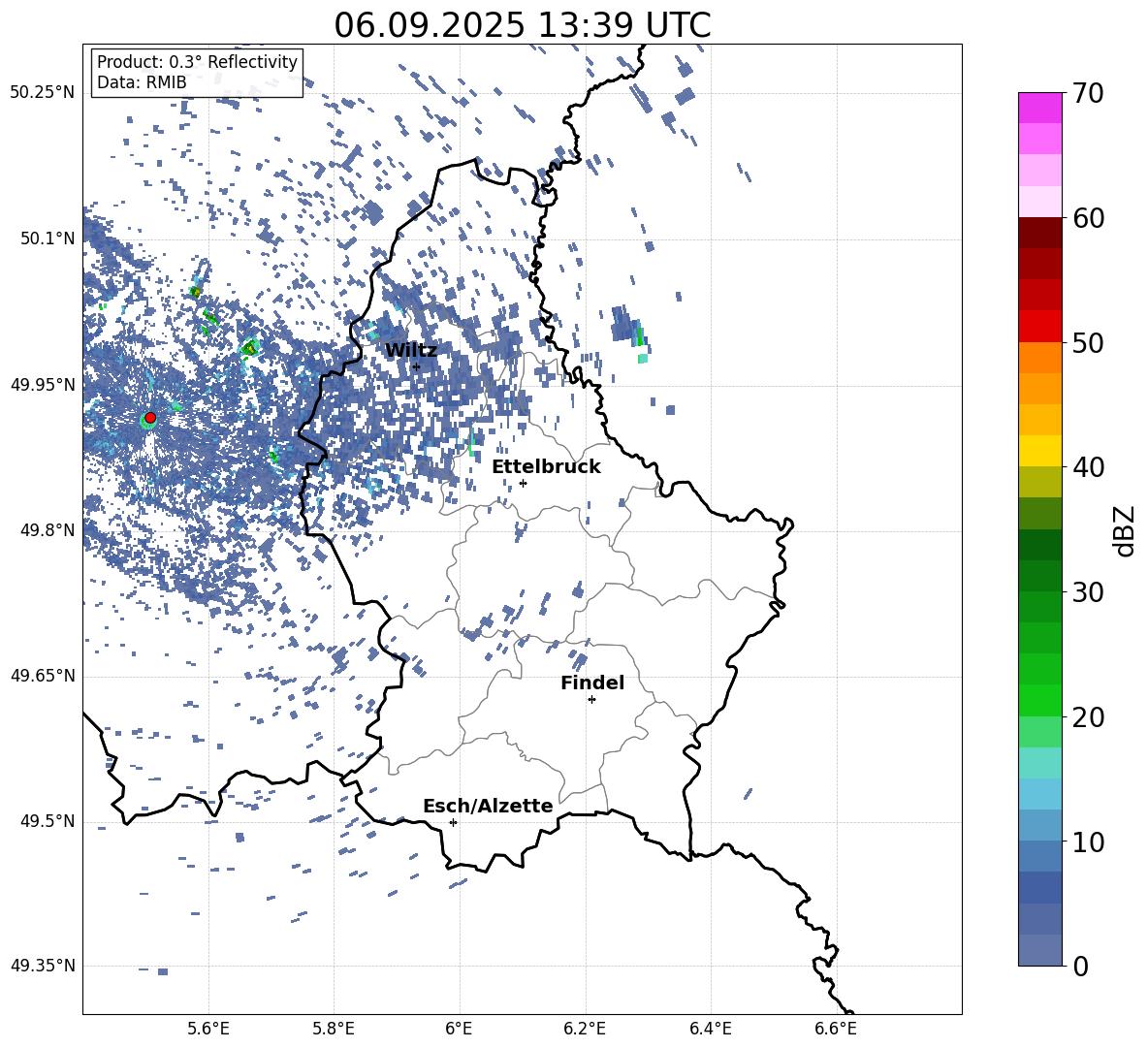Click the Wiltz city label
This screenshot has height=1048, width=1148.
coord(411,351)
